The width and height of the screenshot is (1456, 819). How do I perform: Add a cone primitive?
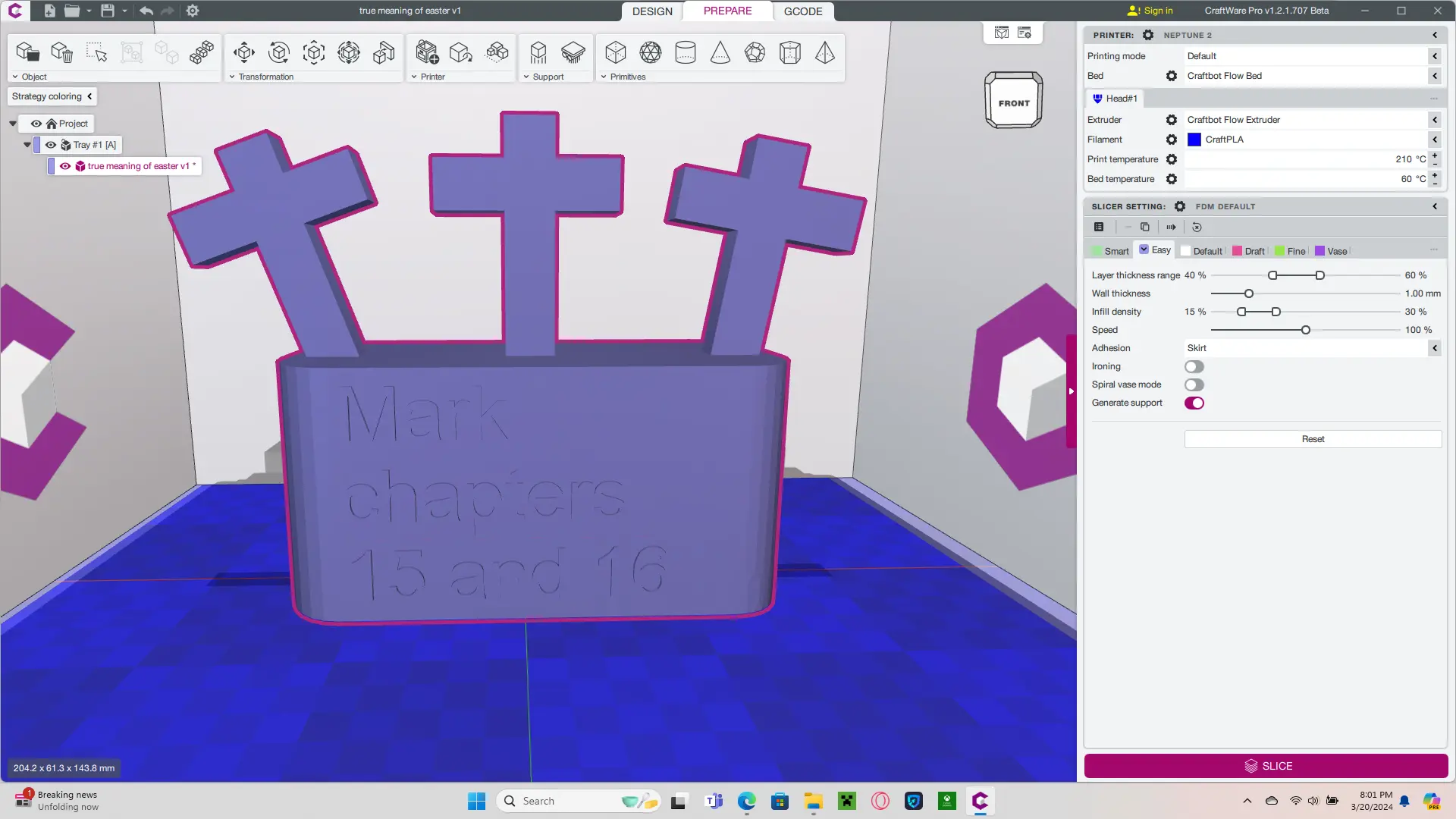720,52
